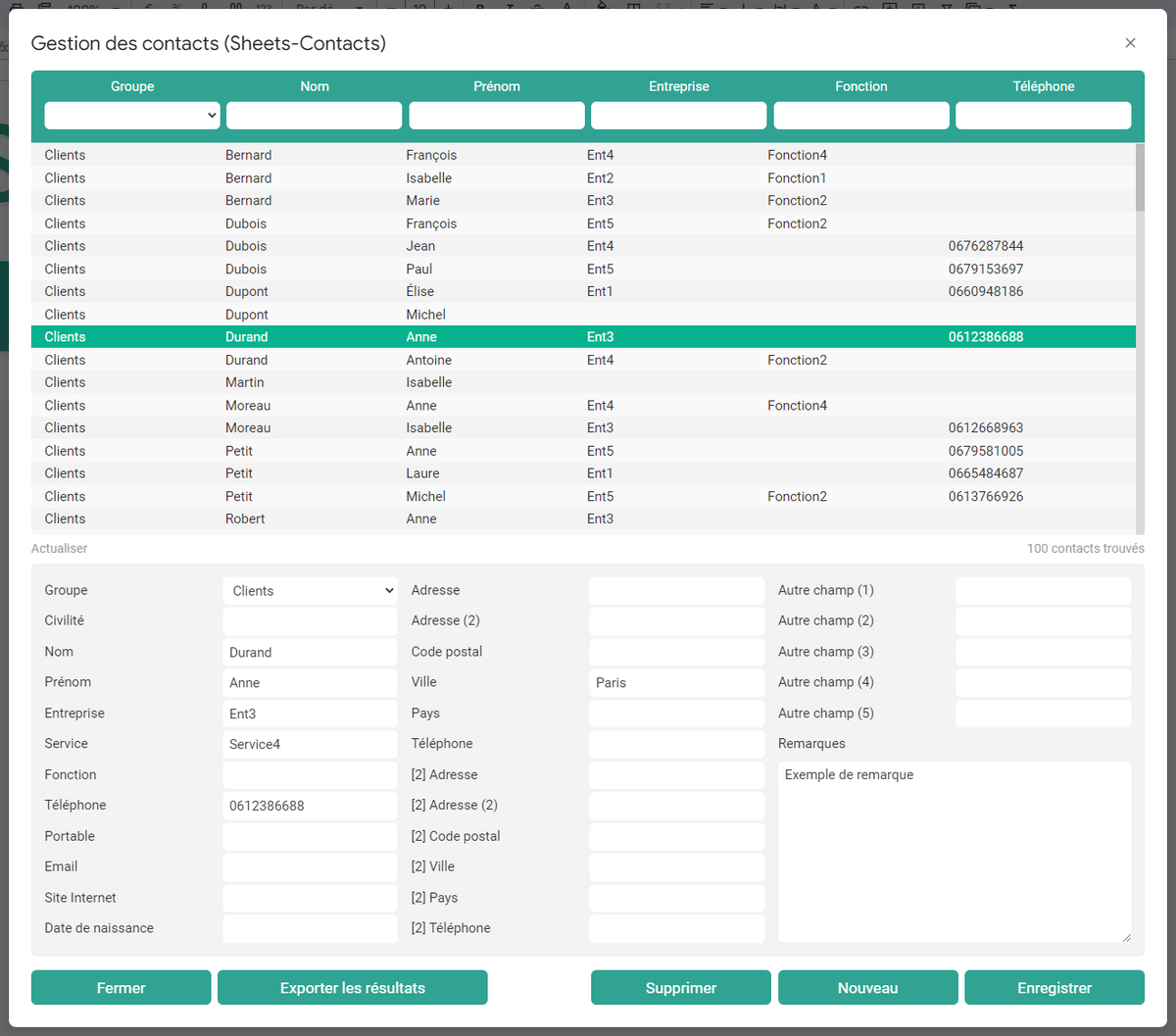Click the Fonction field in contact form
This screenshot has height=1036, width=1176.
pyautogui.click(x=311, y=775)
